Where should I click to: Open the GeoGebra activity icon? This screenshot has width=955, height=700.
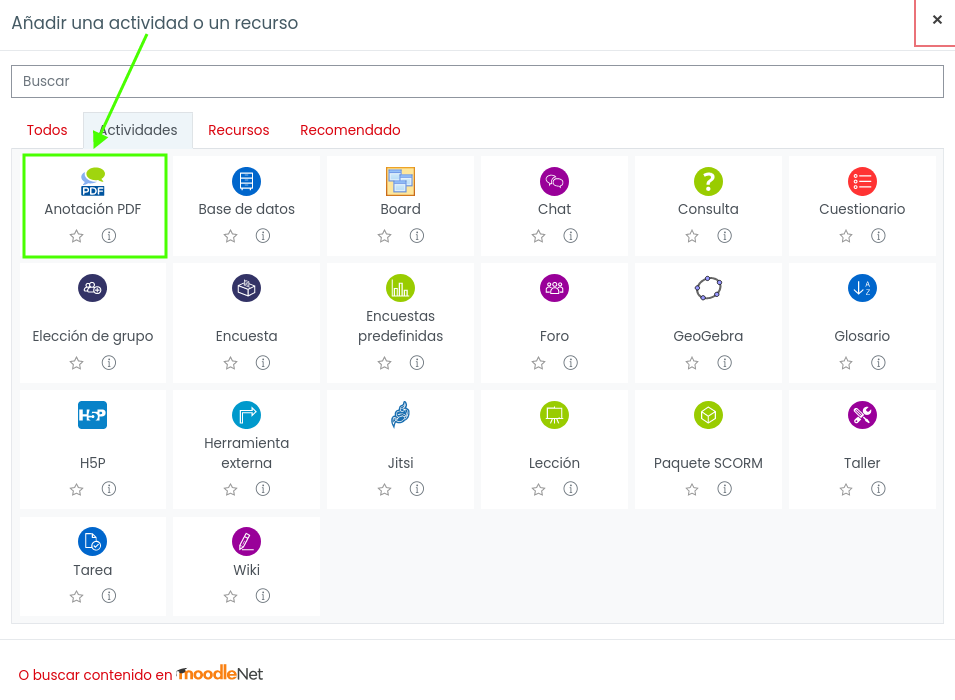pos(708,288)
